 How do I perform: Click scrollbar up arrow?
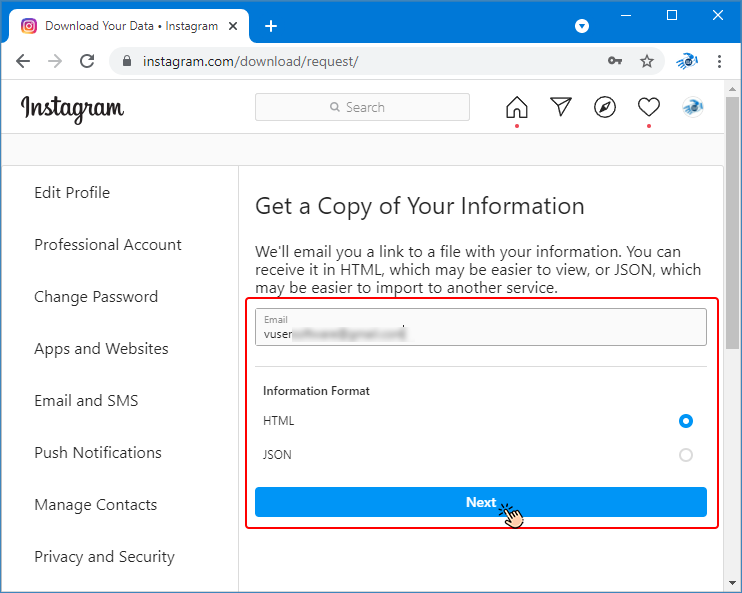(732, 89)
